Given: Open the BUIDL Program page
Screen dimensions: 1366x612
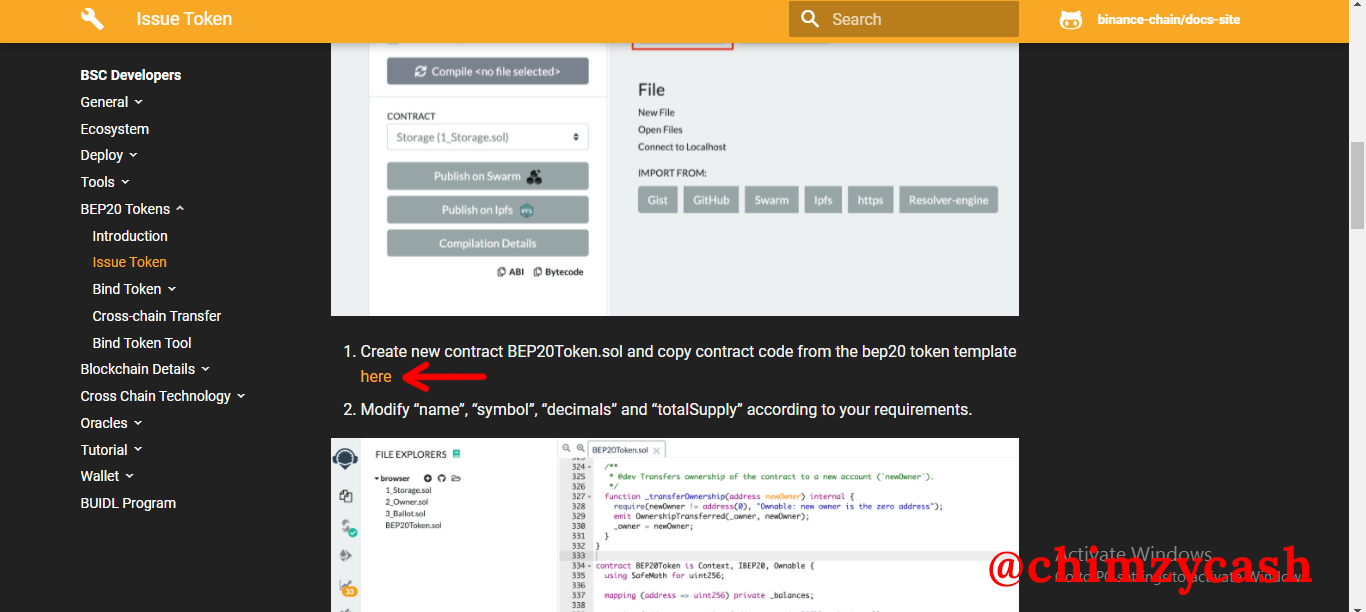Looking at the screenshot, I should pyautogui.click(x=128, y=503).
